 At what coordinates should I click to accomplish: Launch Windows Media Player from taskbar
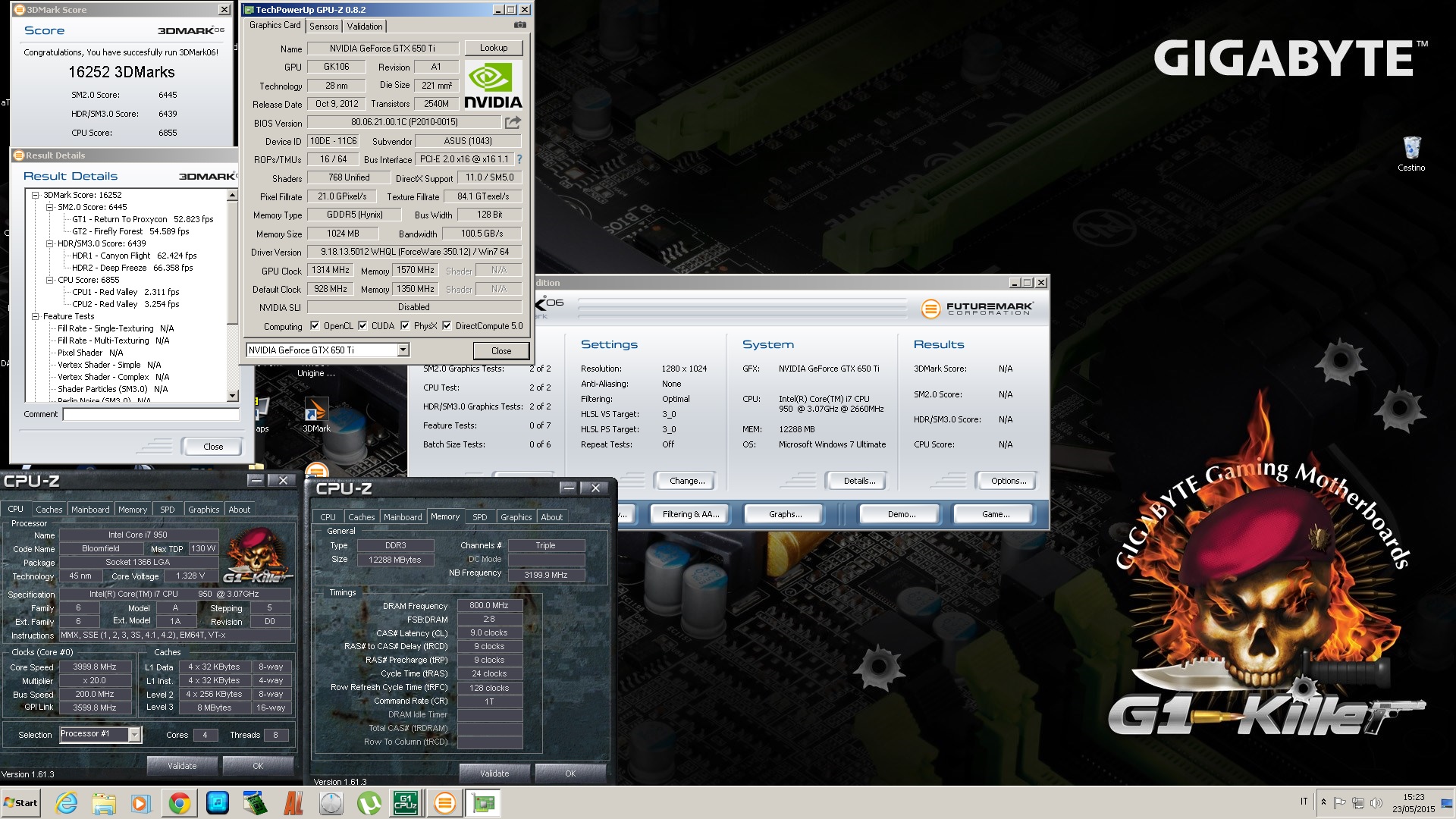[x=141, y=803]
